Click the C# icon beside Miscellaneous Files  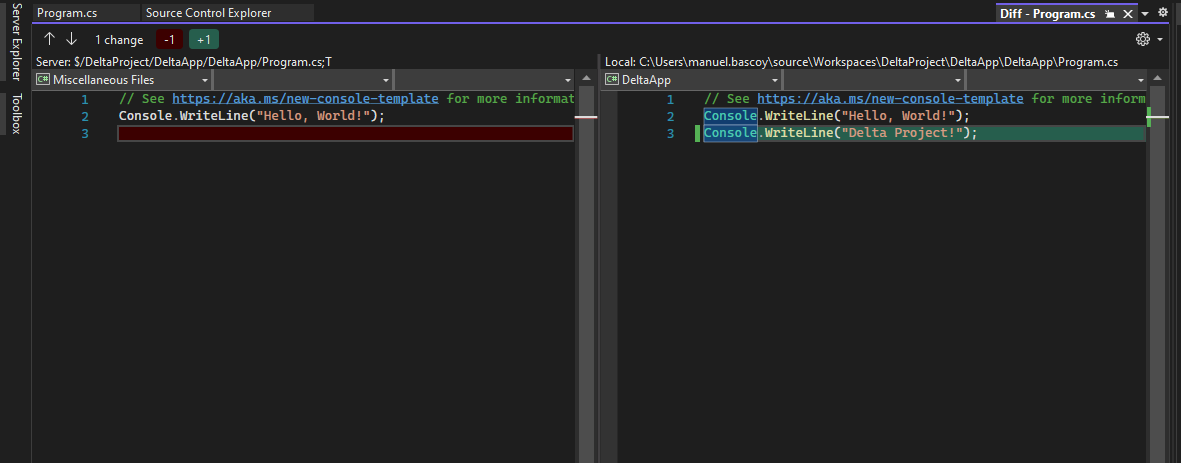pyautogui.click(x=43, y=79)
